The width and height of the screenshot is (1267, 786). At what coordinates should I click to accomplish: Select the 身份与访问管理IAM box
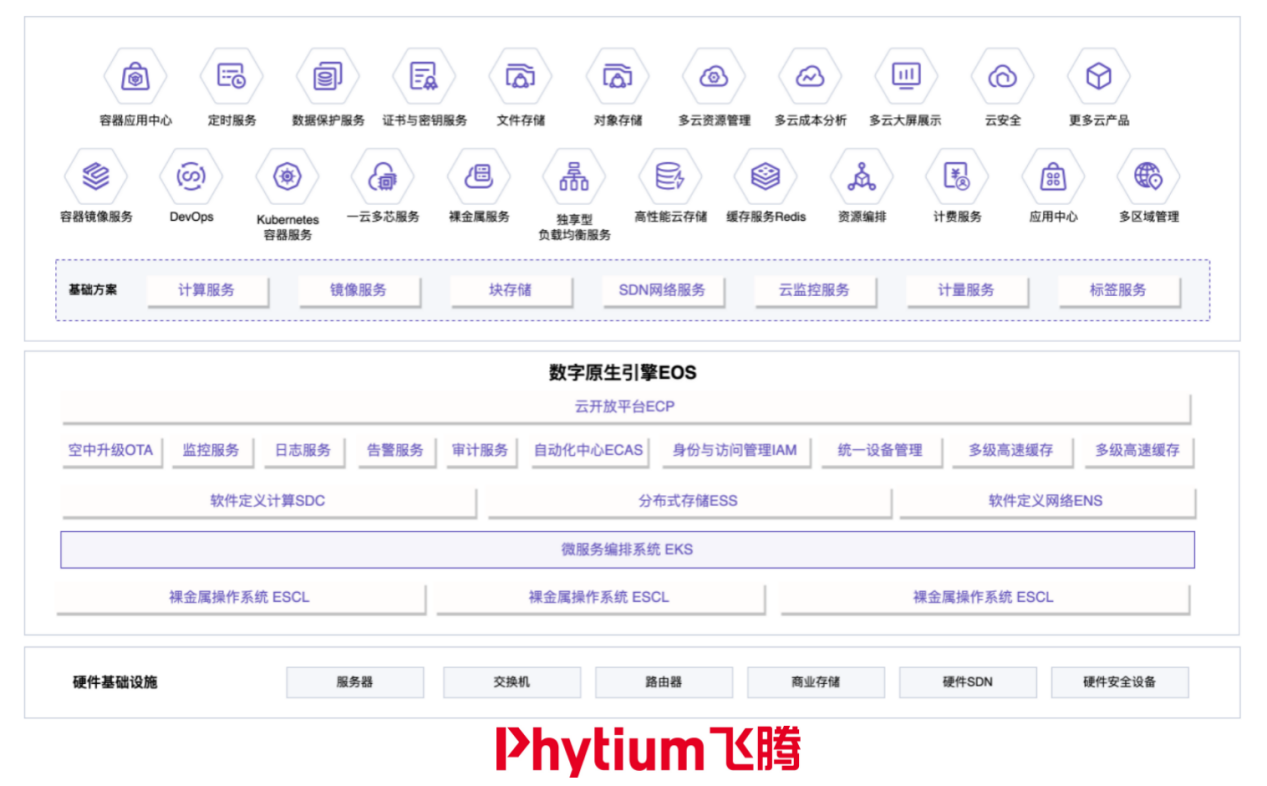point(735,451)
